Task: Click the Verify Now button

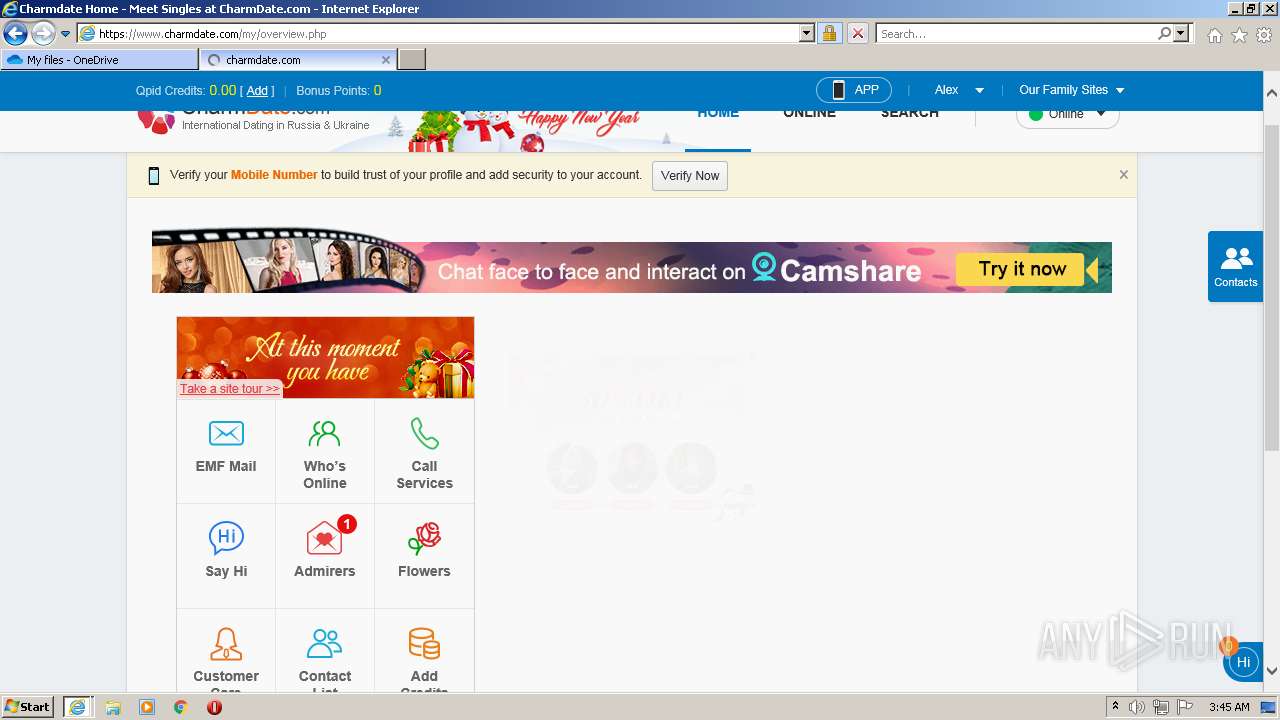Action: pyautogui.click(x=690, y=176)
